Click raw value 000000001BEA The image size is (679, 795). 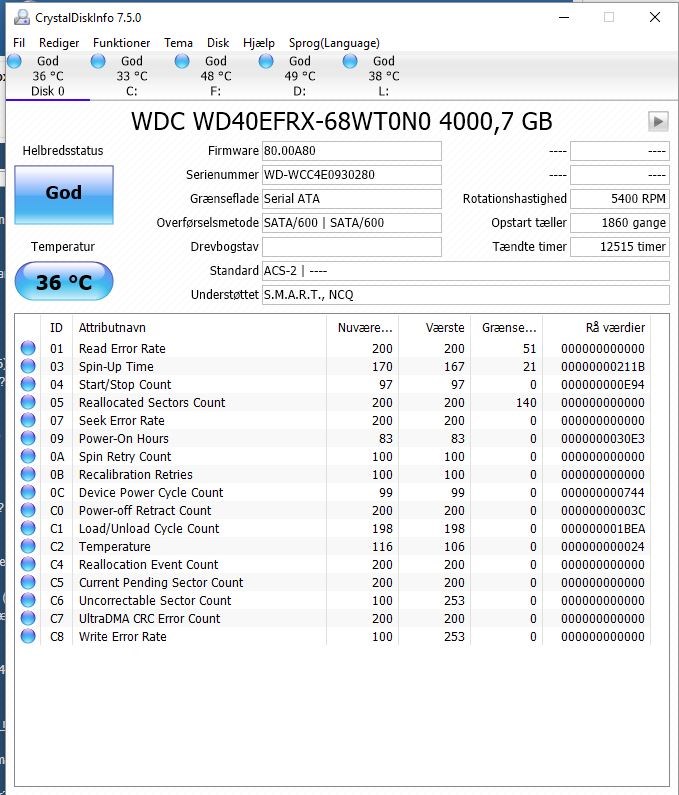[x=603, y=529]
